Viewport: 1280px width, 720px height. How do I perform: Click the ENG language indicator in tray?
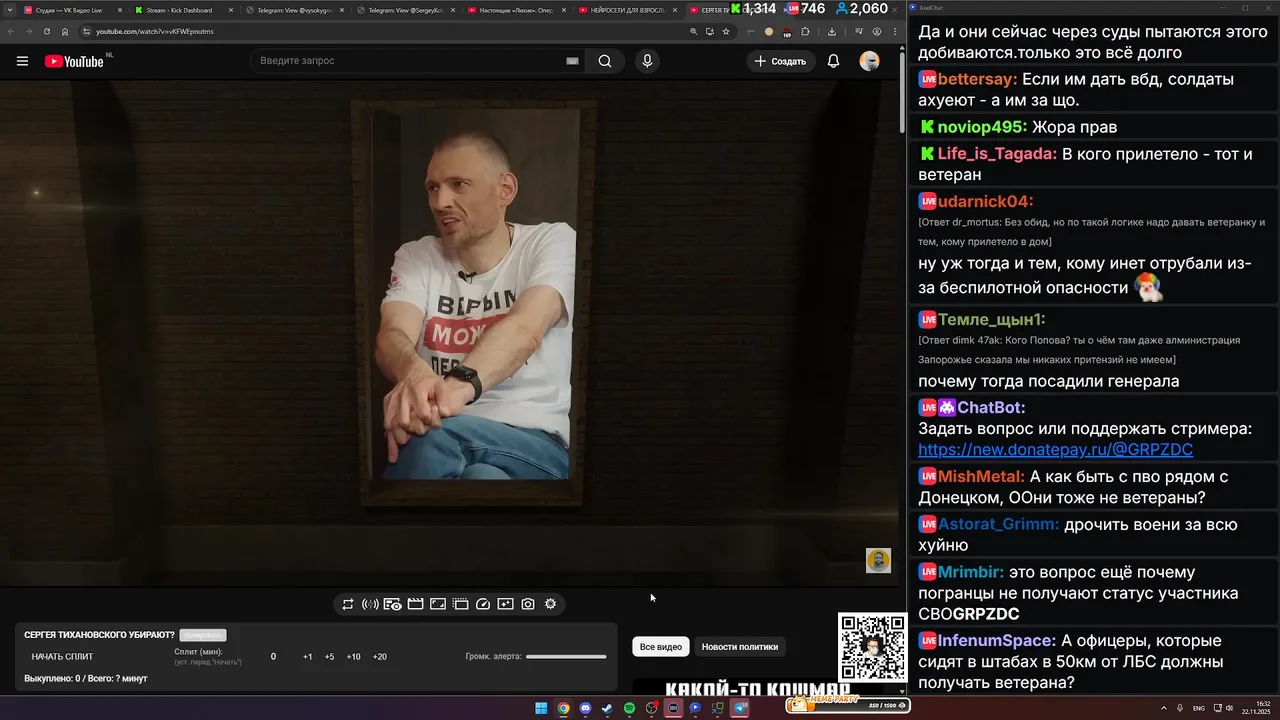pos(1199,708)
